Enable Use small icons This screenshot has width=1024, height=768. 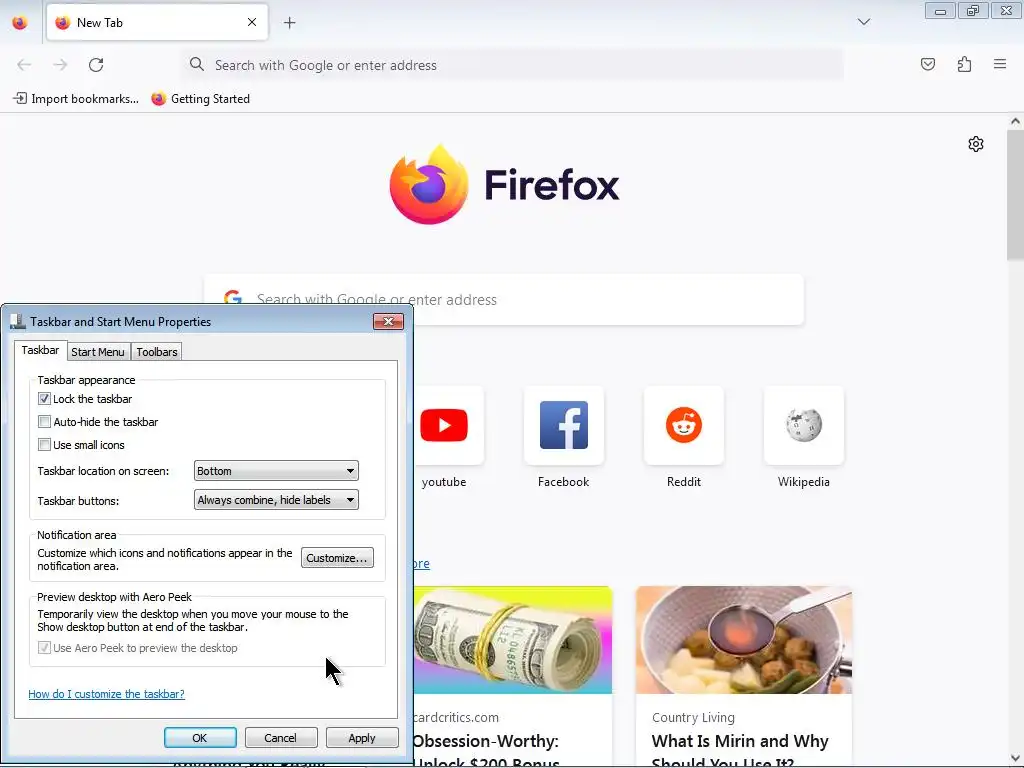(44, 445)
